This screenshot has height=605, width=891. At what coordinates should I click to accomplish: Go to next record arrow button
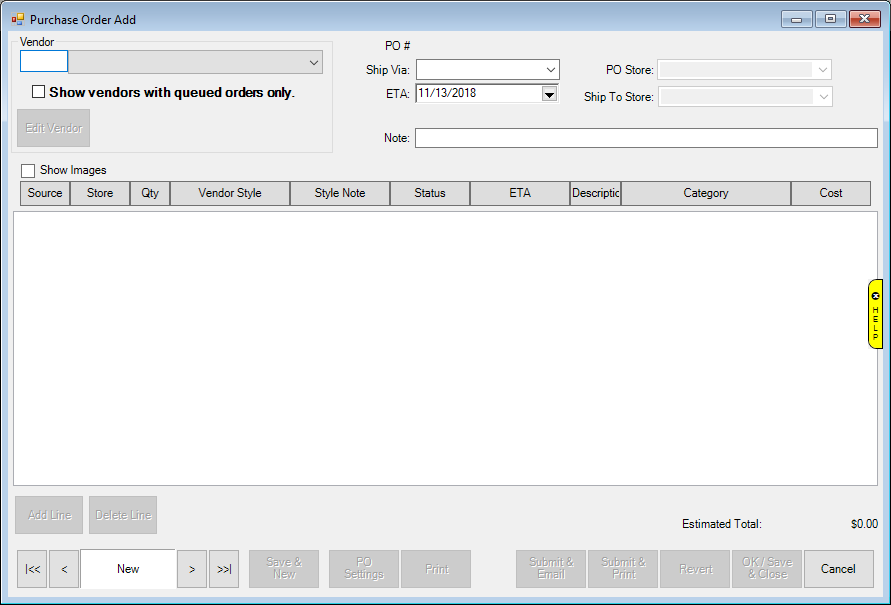192,569
